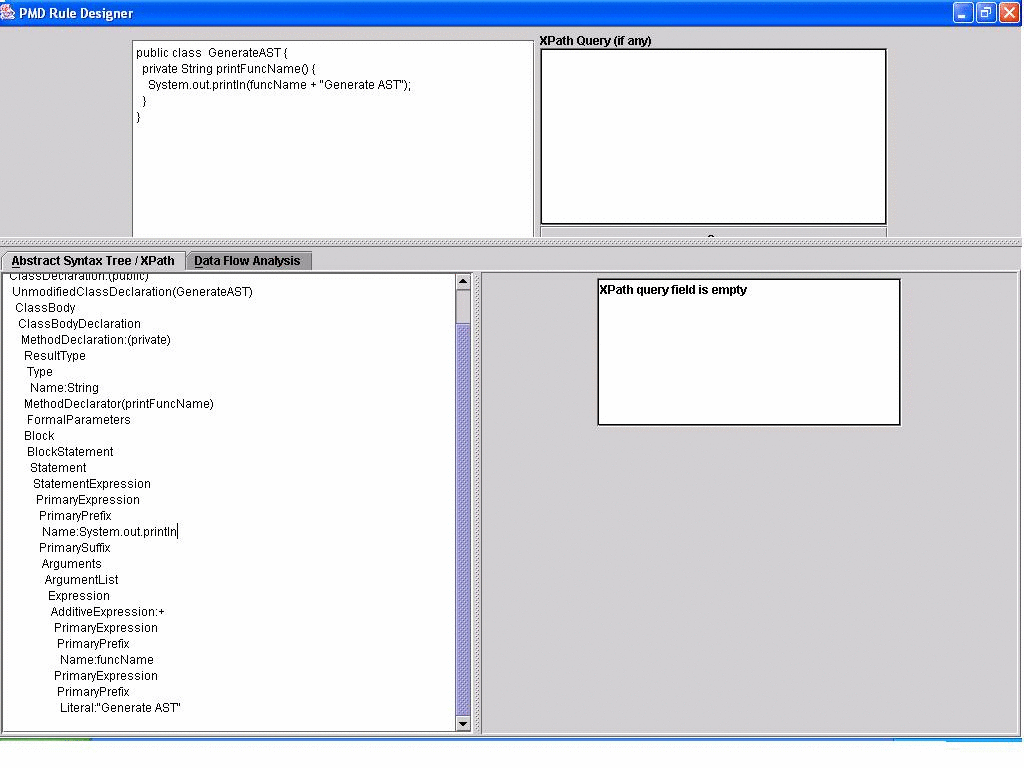Image resolution: width=1024 pixels, height=768 pixels.
Task: Click the XPath results box showing empty message
Action: (x=749, y=352)
